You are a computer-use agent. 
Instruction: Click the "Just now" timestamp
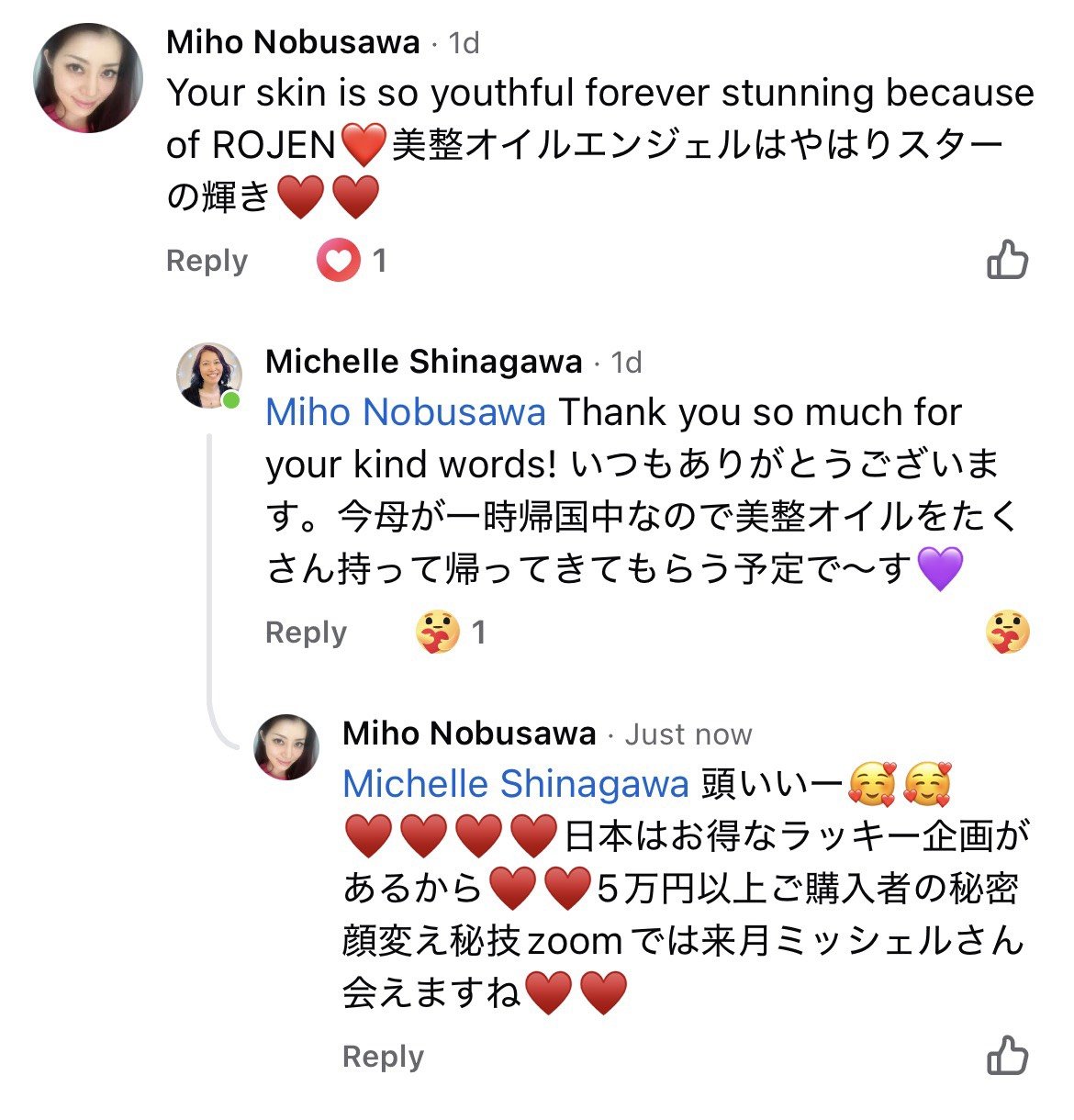tap(688, 734)
